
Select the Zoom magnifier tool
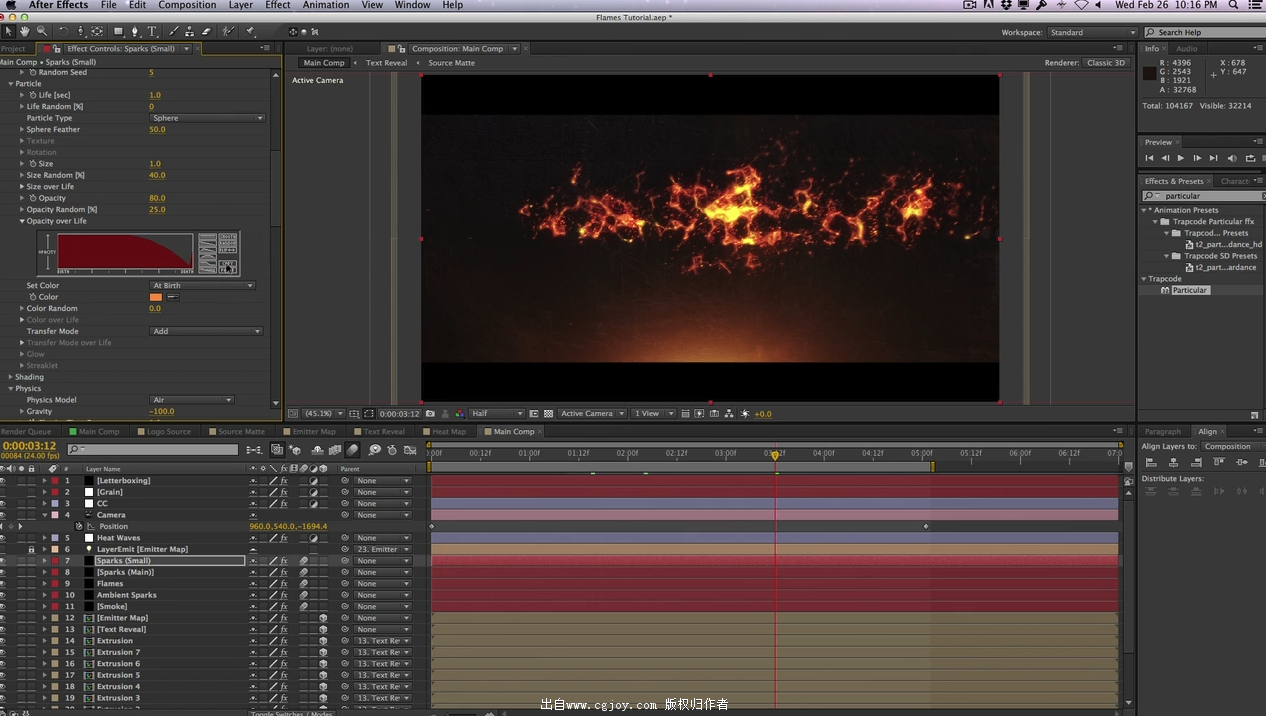coord(41,32)
